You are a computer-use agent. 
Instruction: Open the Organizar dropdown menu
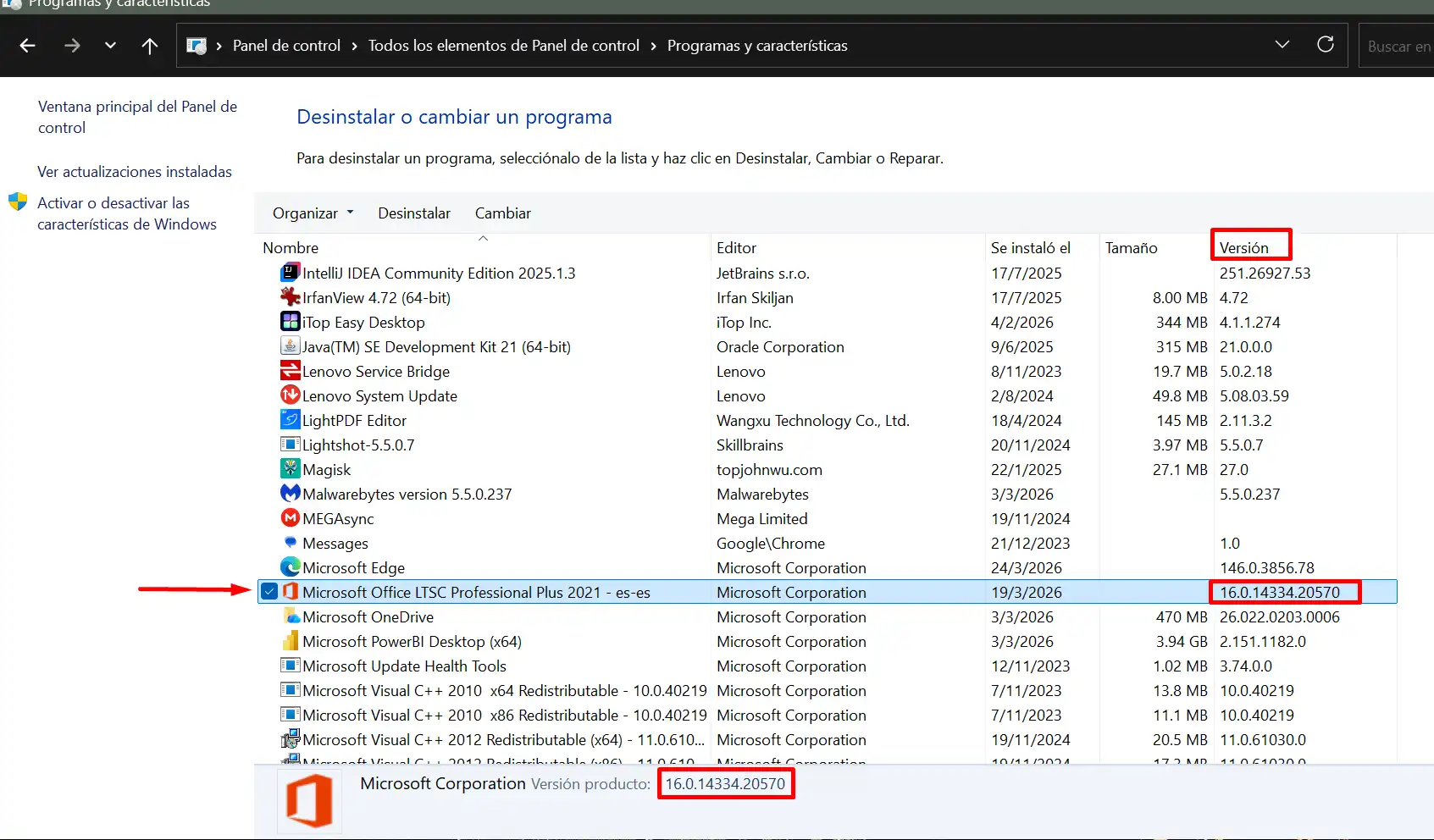(313, 213)
